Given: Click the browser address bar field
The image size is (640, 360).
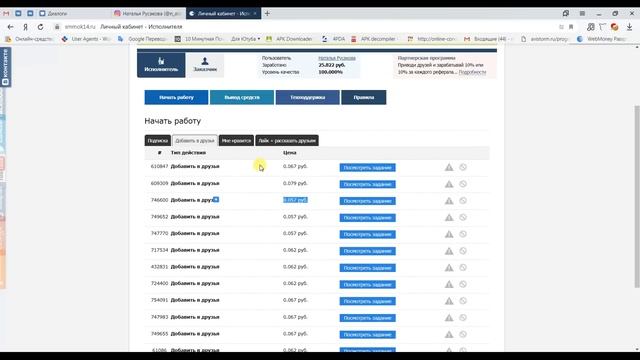Looking at the screenshot, I should [306, 27].
